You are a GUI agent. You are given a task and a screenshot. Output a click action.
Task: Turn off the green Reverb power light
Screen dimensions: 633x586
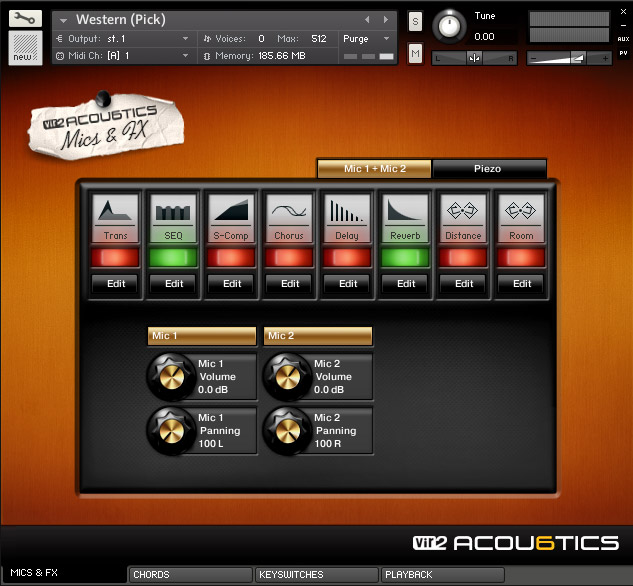click(406, 258)
